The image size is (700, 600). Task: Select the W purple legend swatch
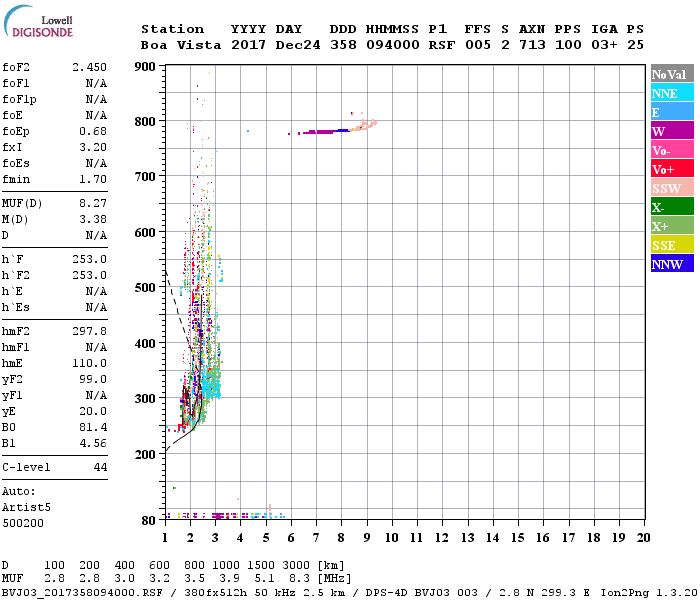pos(669,131)
